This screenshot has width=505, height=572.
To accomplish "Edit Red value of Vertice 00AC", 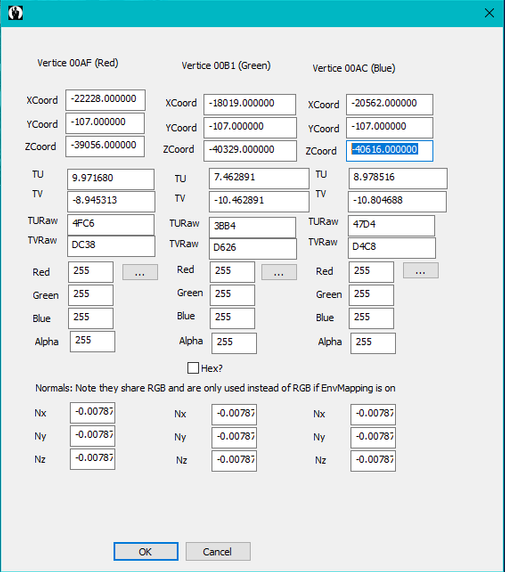I will [371, 272].
